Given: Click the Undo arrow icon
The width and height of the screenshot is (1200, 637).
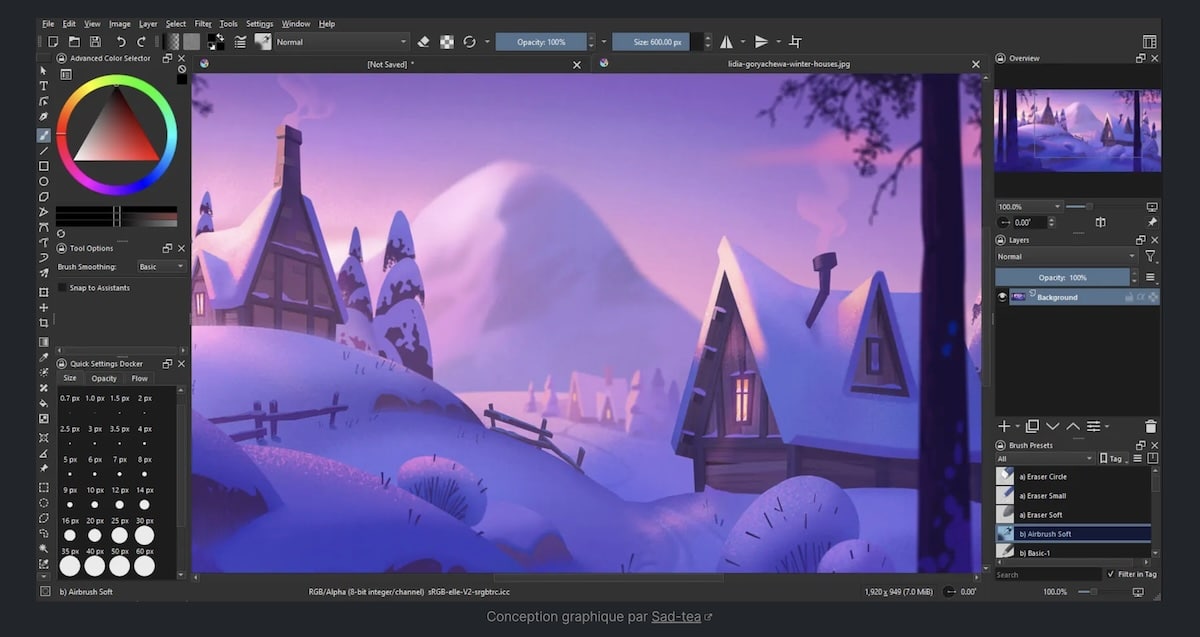Looking at the screenshot, I should point(121,42).
